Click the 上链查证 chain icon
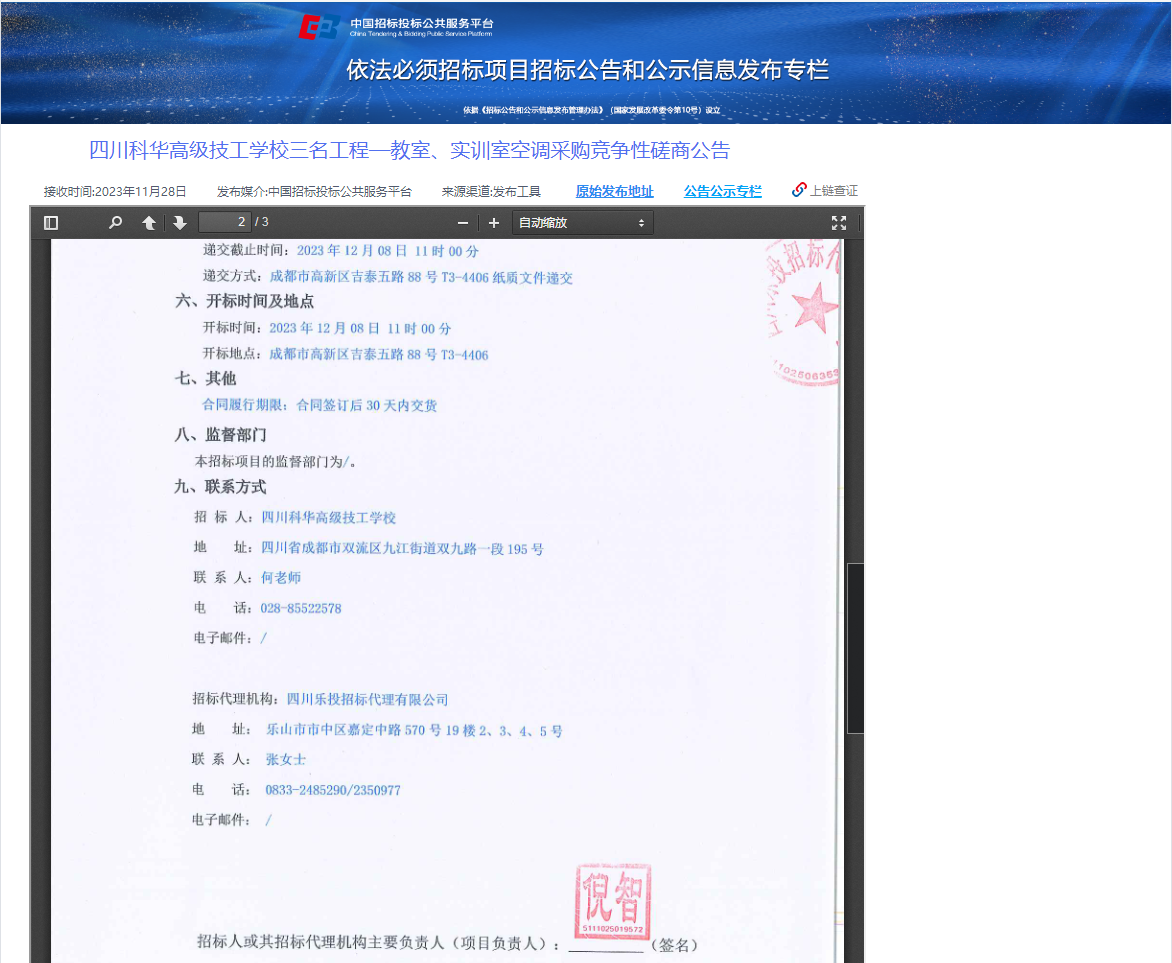This screenshot has width=1172, height=963. (799, 190)
